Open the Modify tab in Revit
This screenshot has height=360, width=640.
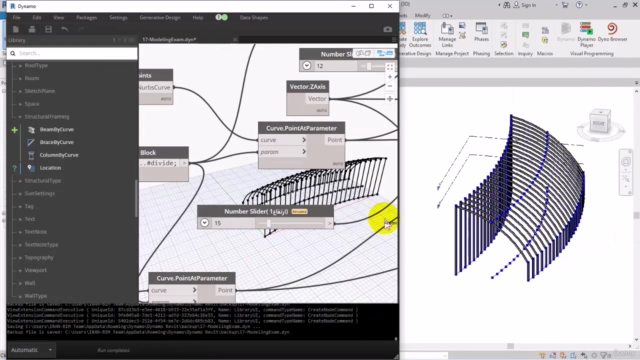tap(422, 16)
